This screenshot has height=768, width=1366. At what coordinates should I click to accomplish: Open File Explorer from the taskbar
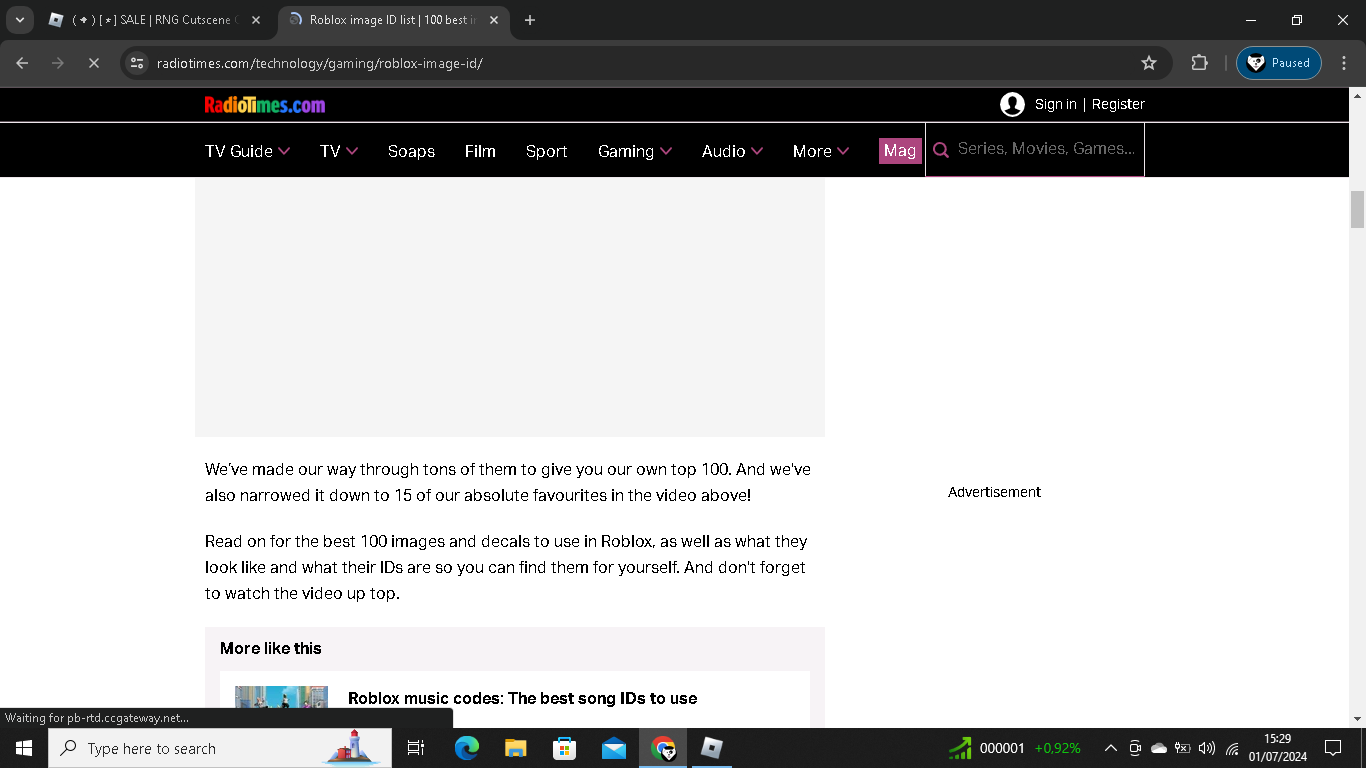click(515, 748)
